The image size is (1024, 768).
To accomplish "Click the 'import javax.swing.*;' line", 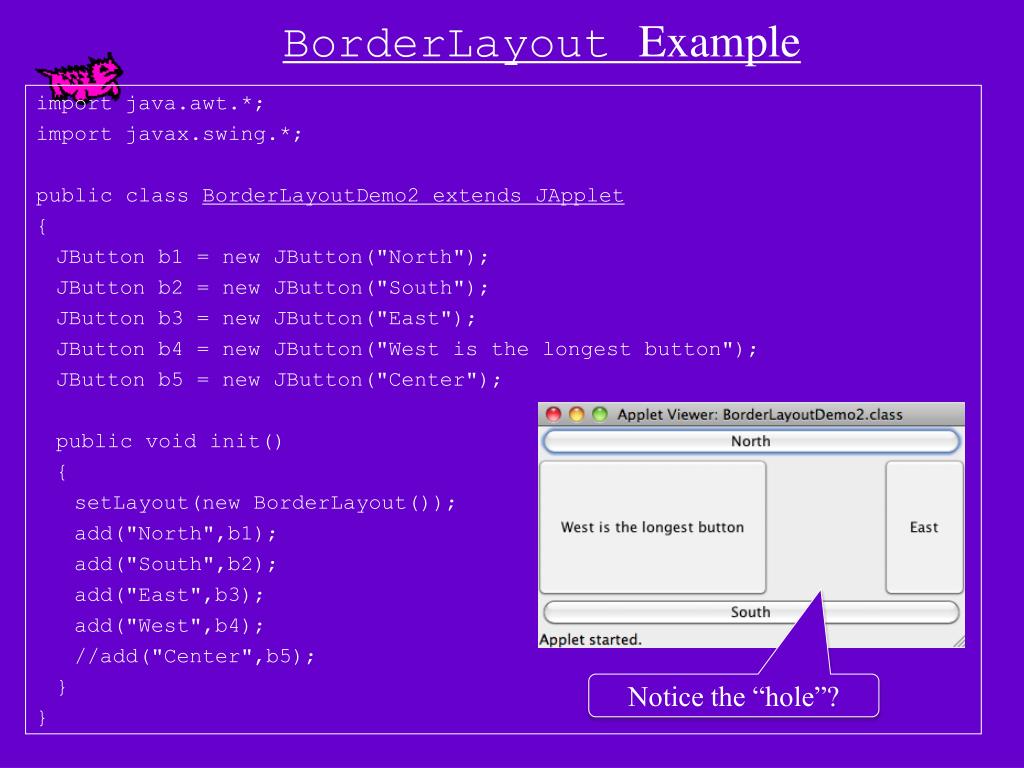I will pos(169,134).
